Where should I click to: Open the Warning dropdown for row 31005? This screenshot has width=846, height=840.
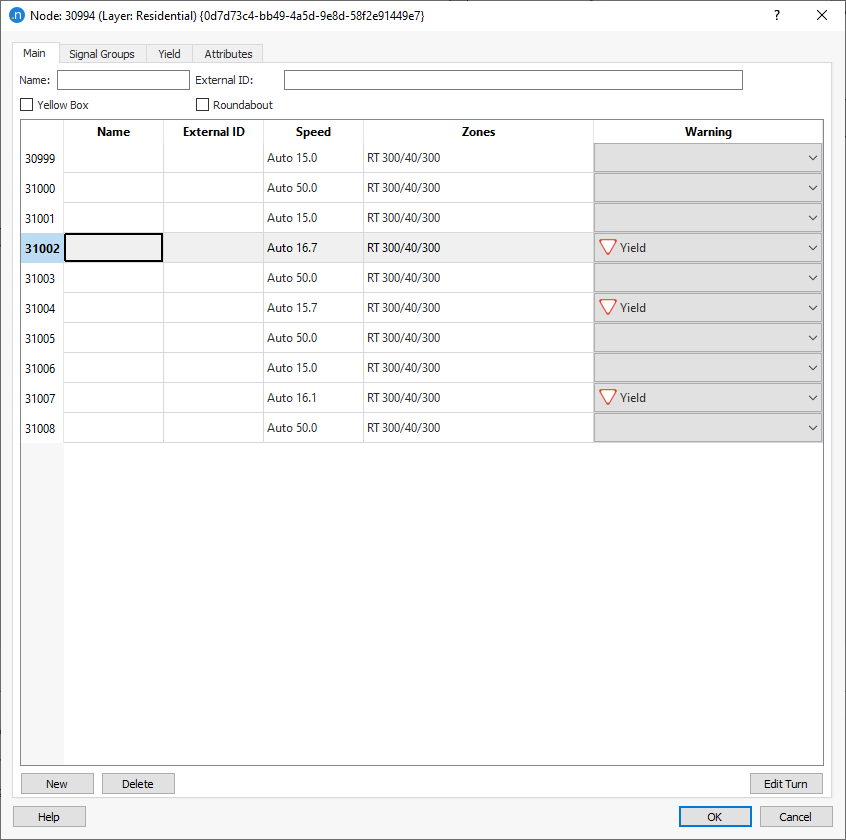tap(814, 337)
